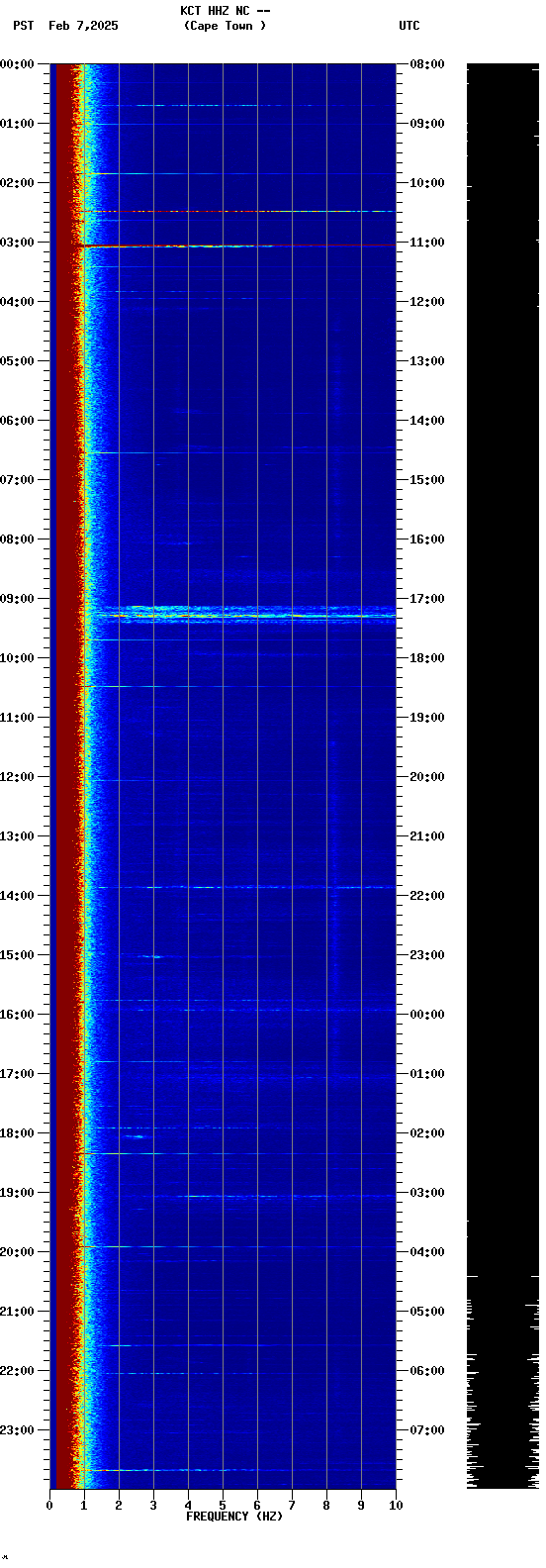The width and height of the screenshot is (546, 1568).
Task: Click the frequency axis tick label 0
Action: (x=49, y=1506)
